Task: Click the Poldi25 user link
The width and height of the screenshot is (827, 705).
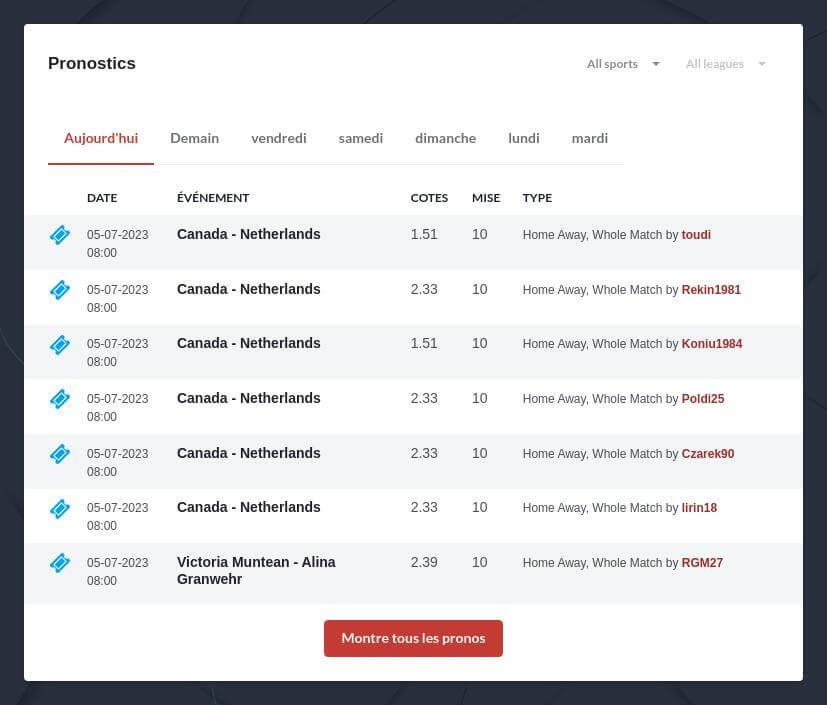Action: (703, 399)
